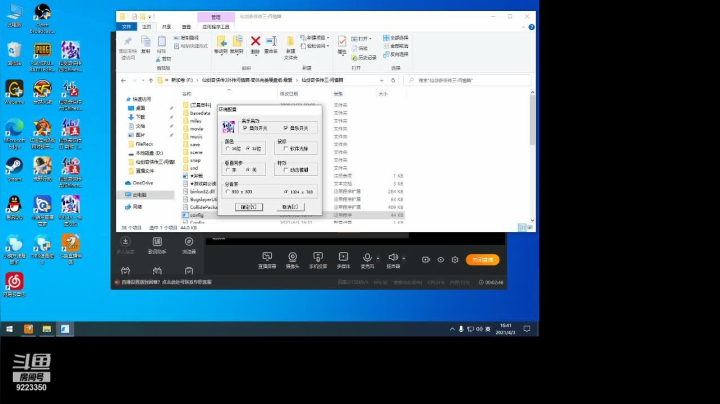Screen dimensions: 720x404
Task: Open the microphone options arrow in streaming app
Action: [377, 258]
